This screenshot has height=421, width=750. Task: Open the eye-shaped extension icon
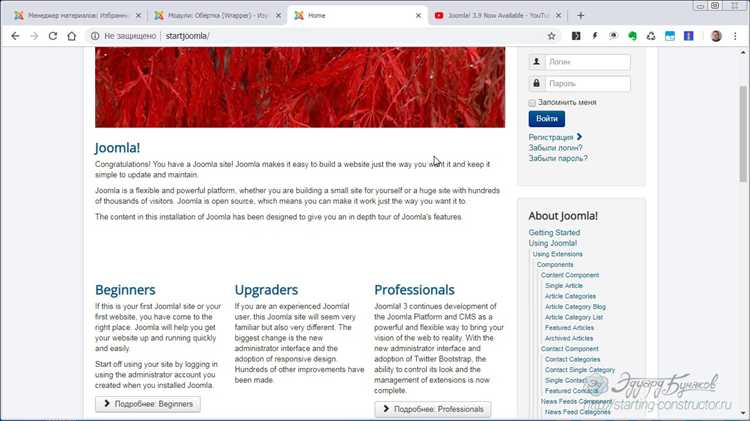click(613, 36)
